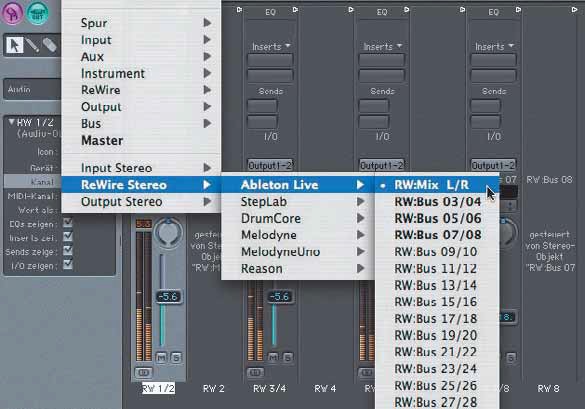Choose RW:Mix L/R channel

[437, 185]
